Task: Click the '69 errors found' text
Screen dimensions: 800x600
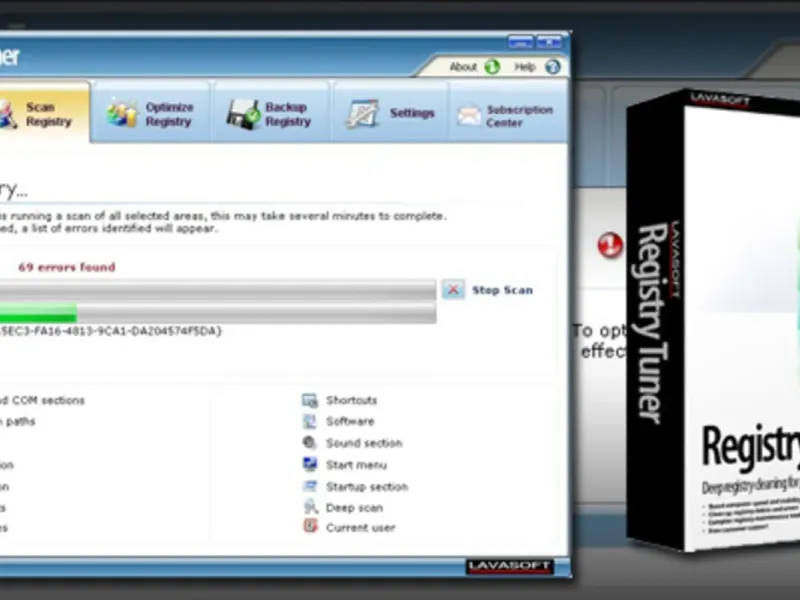Action: pyautogui.click(x=67, y=267)
